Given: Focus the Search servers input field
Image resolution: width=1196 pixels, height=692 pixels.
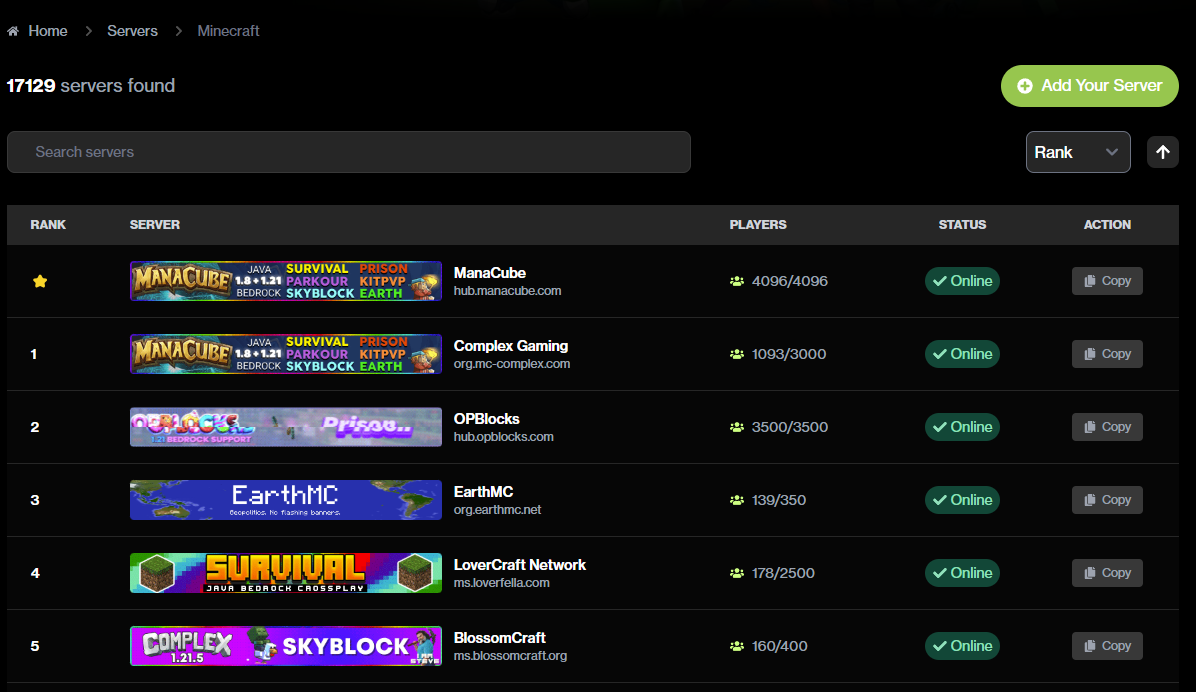Looking at the screenshot, I should (348, 152).
